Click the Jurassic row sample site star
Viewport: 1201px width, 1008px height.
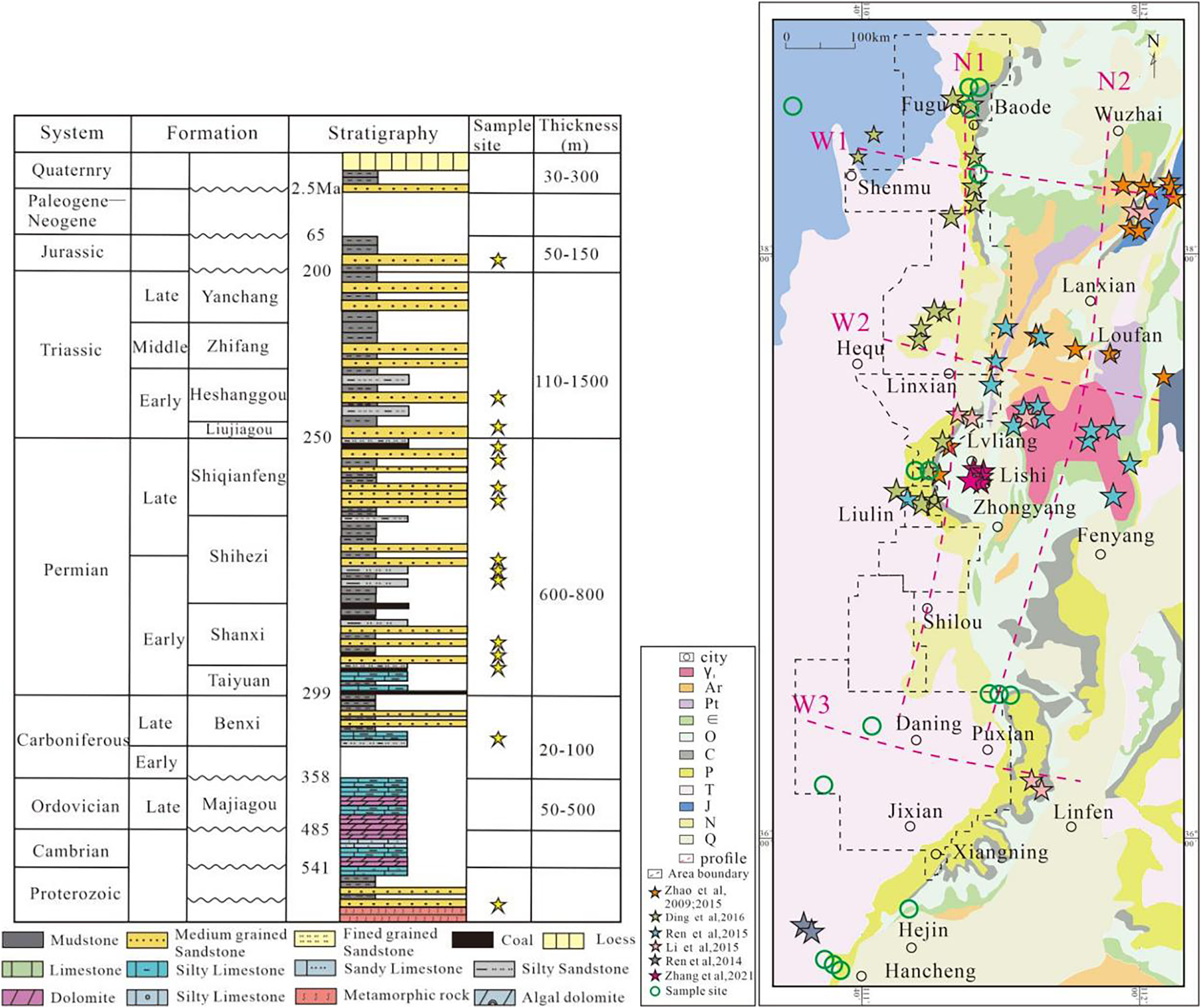tap(498, 261)
